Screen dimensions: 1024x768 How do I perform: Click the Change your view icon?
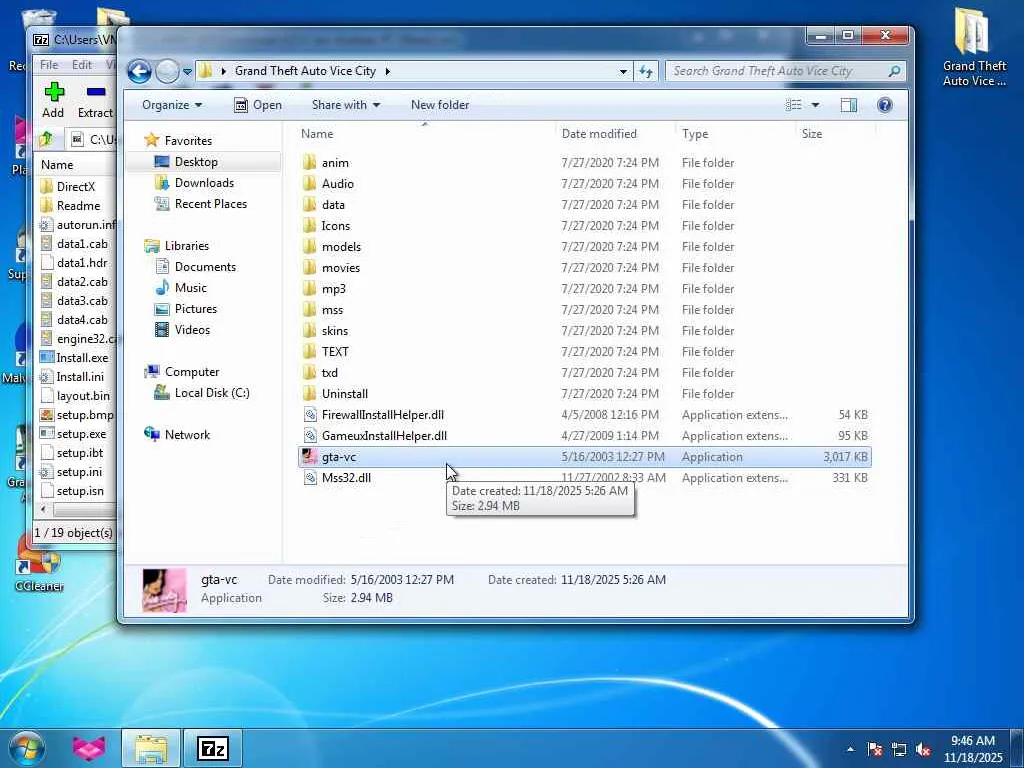[x=793, y=105]
